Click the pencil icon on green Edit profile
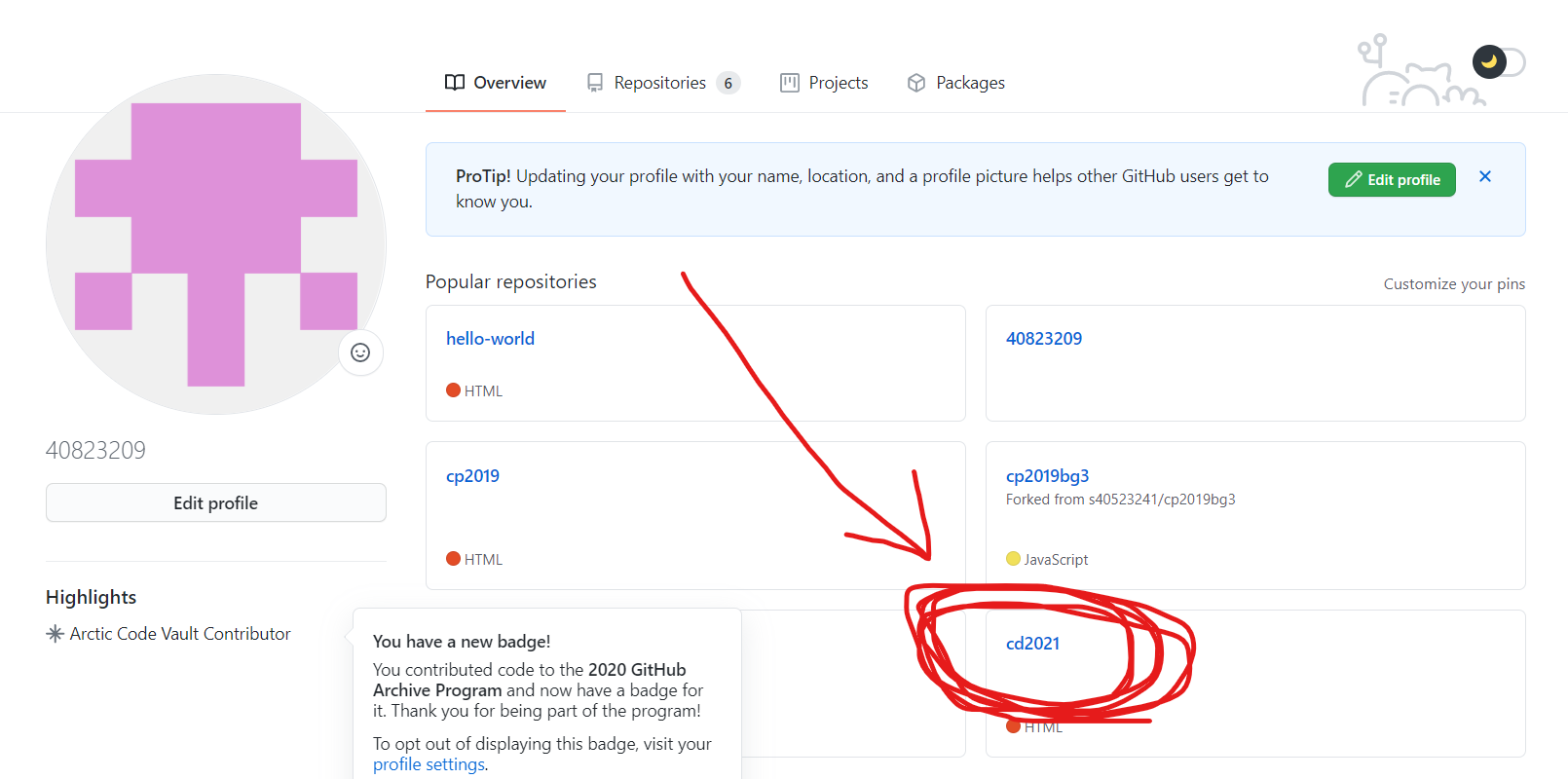 point(1354,179)
